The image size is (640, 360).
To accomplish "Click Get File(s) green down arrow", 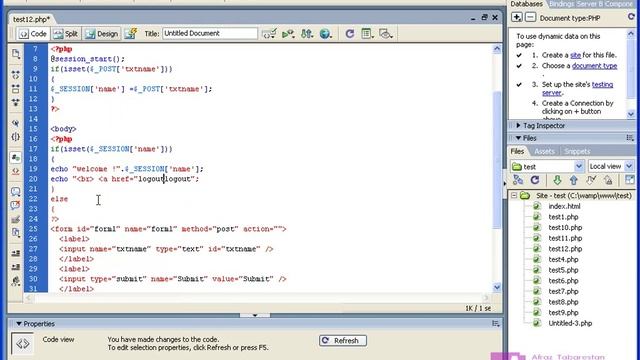I will coord(557,180).
